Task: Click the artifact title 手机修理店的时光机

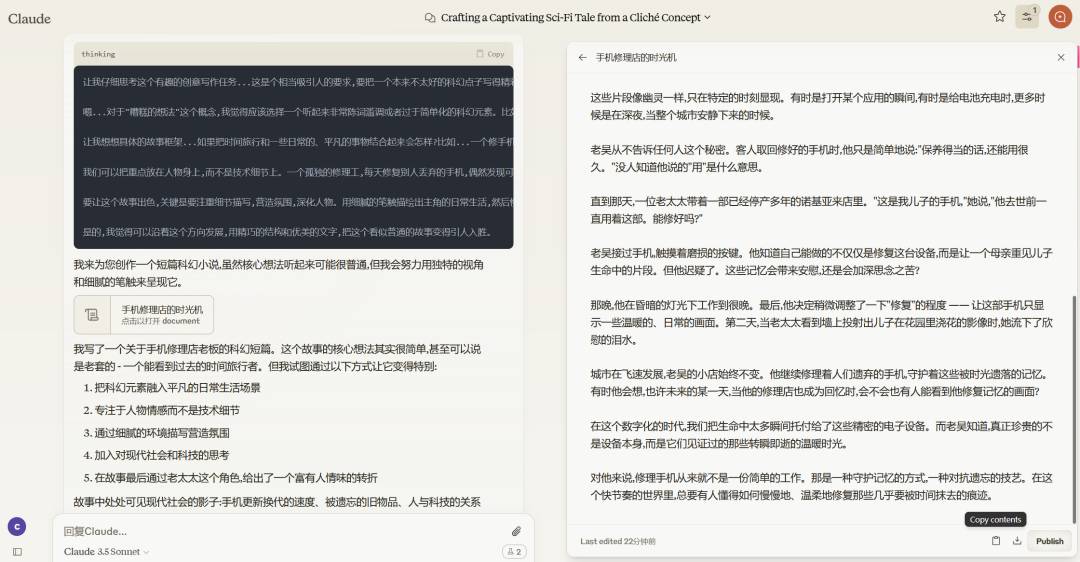Action: point(636,57)
